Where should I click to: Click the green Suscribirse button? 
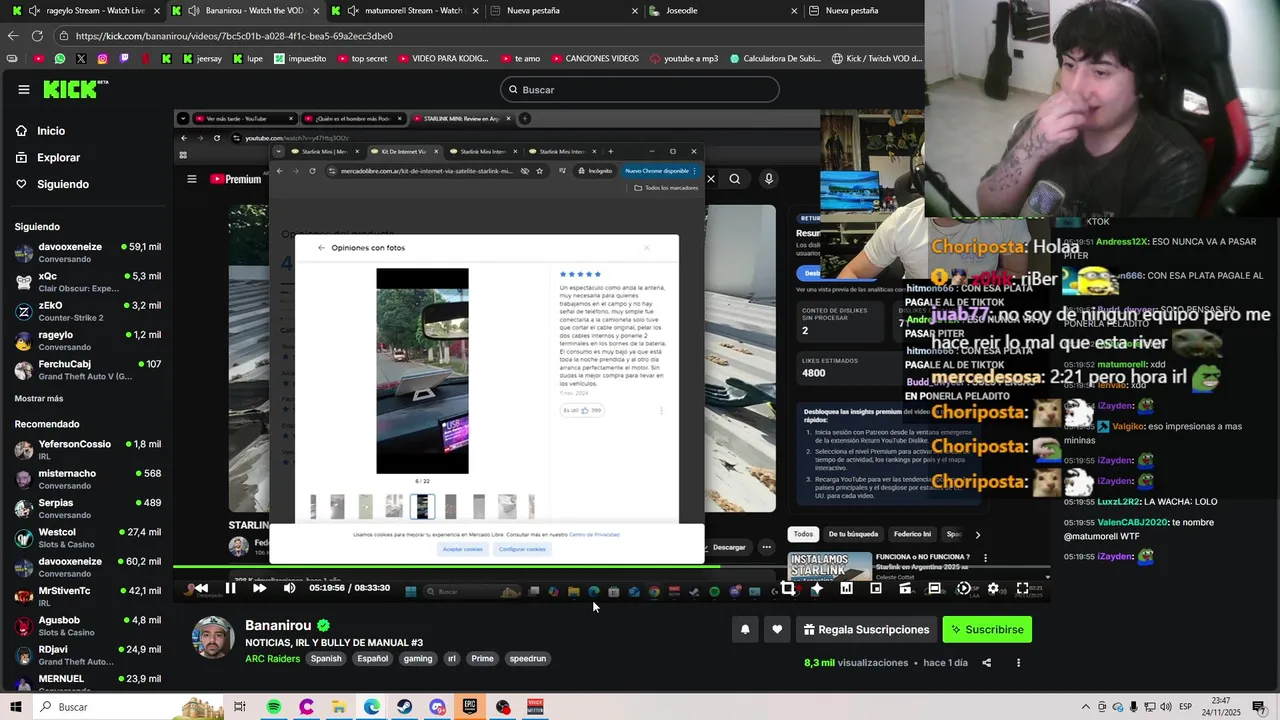click(987, 629)
